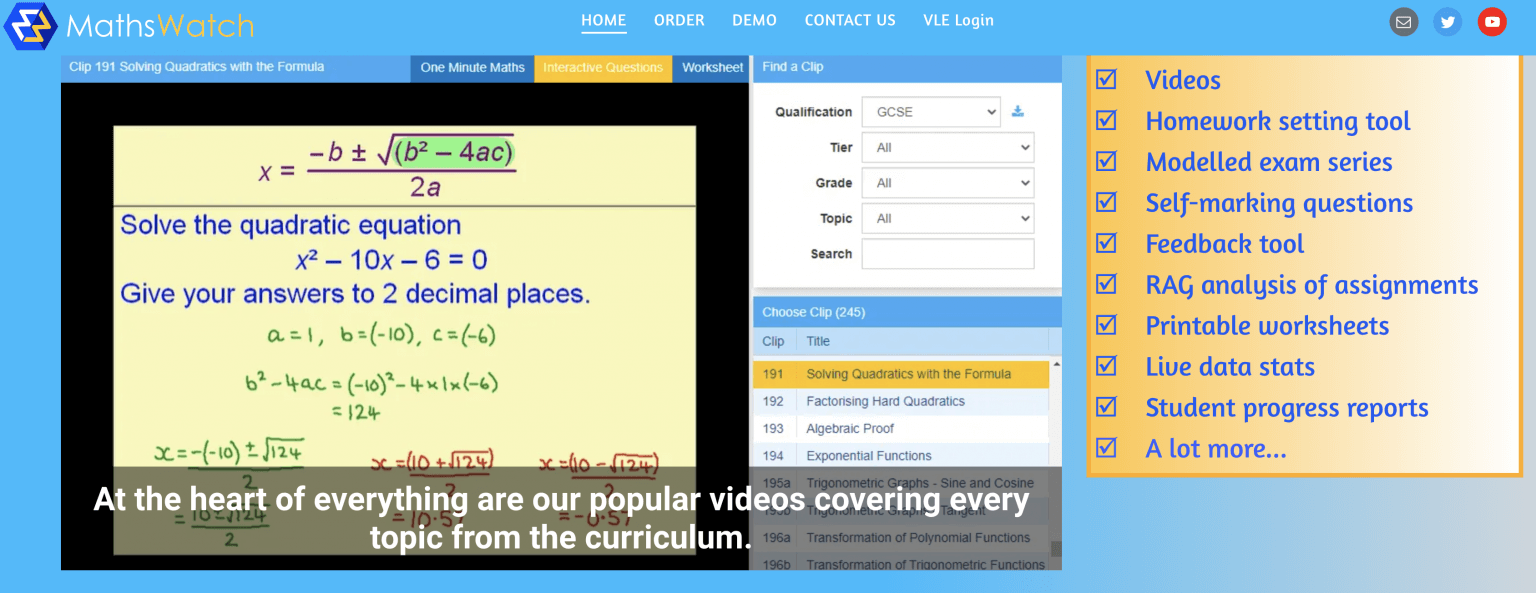The image size is (1536, 593).
Task: Click the A lot more... text
Action: coord(1216,449)
